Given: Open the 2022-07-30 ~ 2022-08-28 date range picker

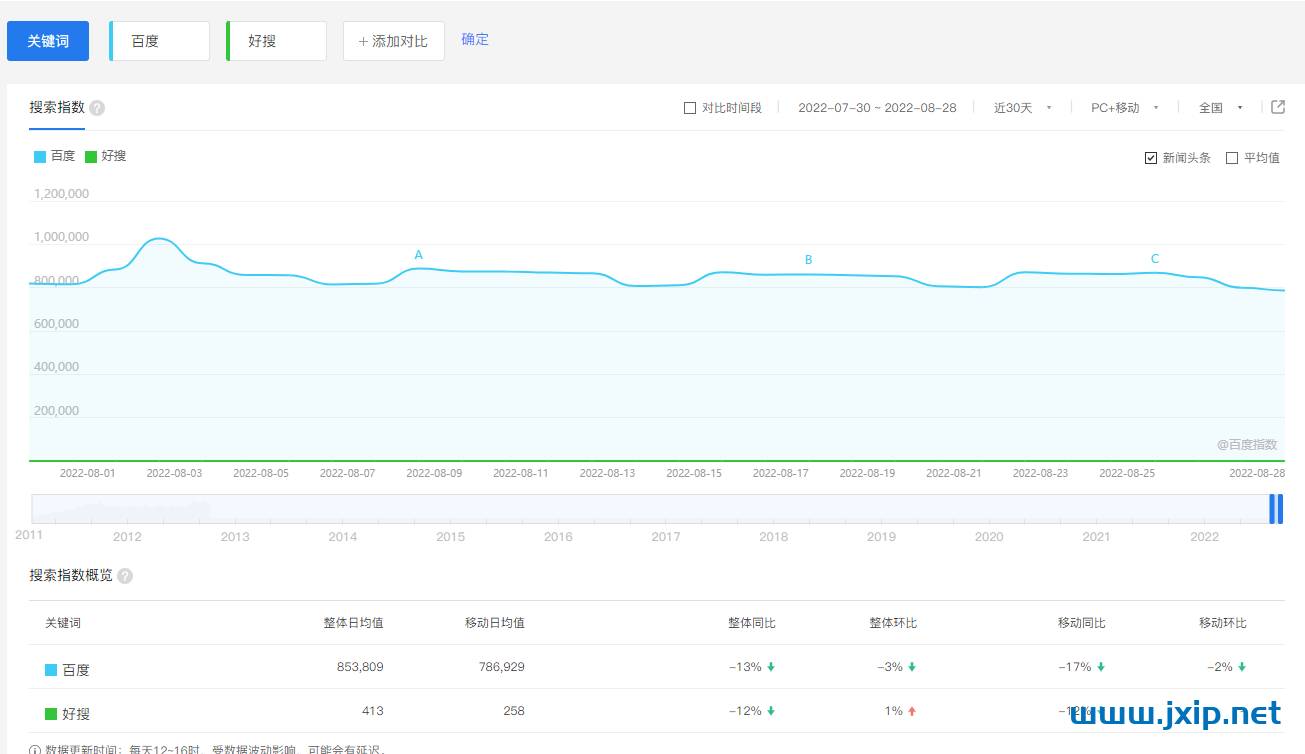Looking at the screenshot, I should 877,108.
